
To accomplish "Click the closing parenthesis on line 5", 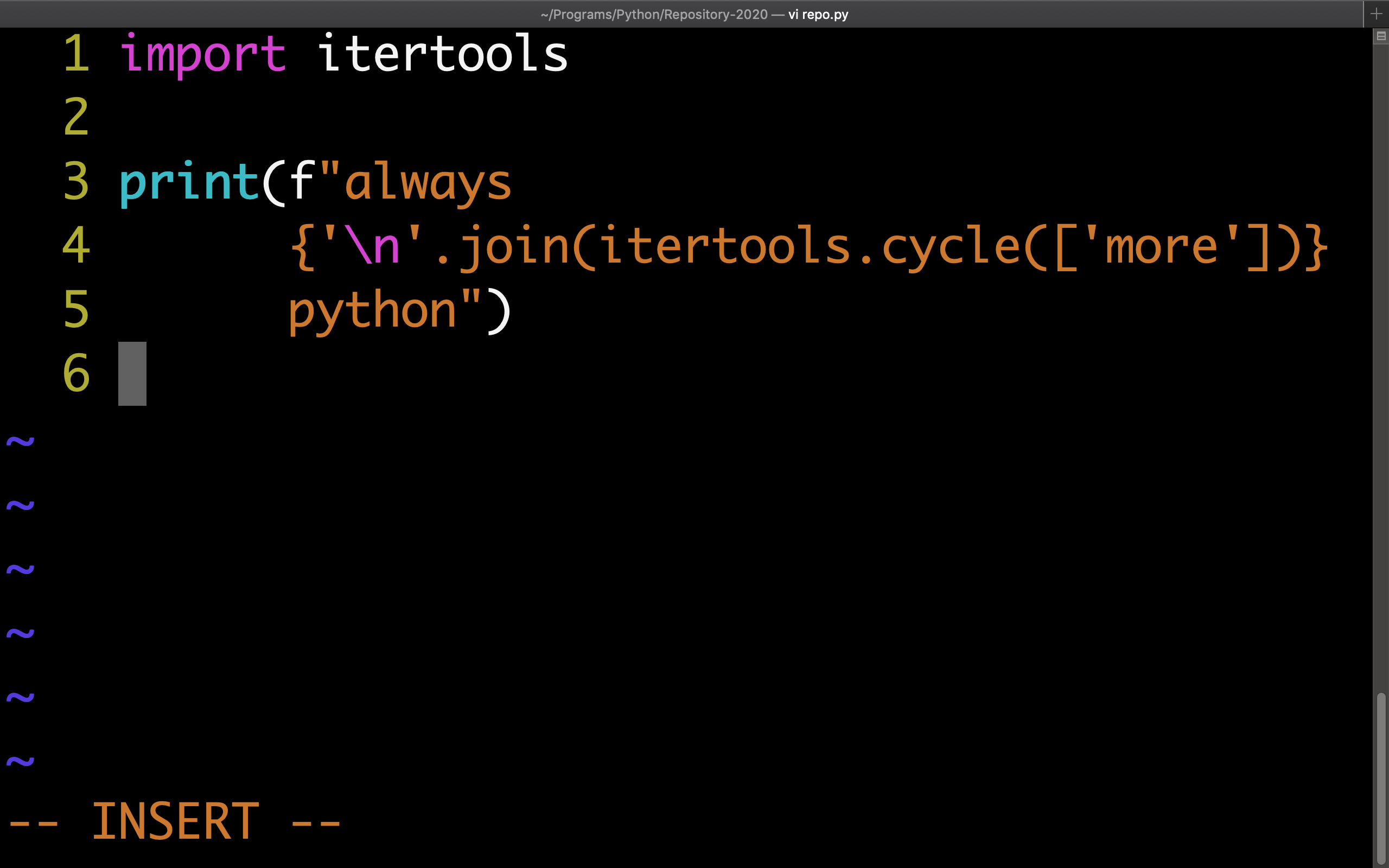I will pos(498,311).
